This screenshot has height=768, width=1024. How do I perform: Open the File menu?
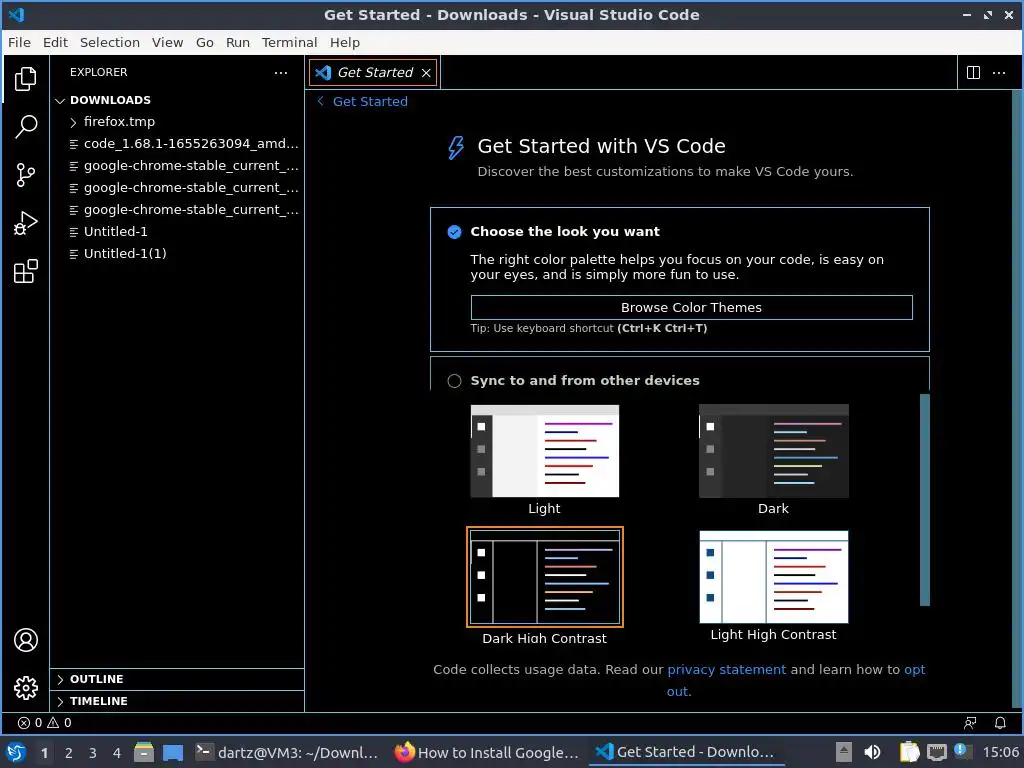[19, 42]
